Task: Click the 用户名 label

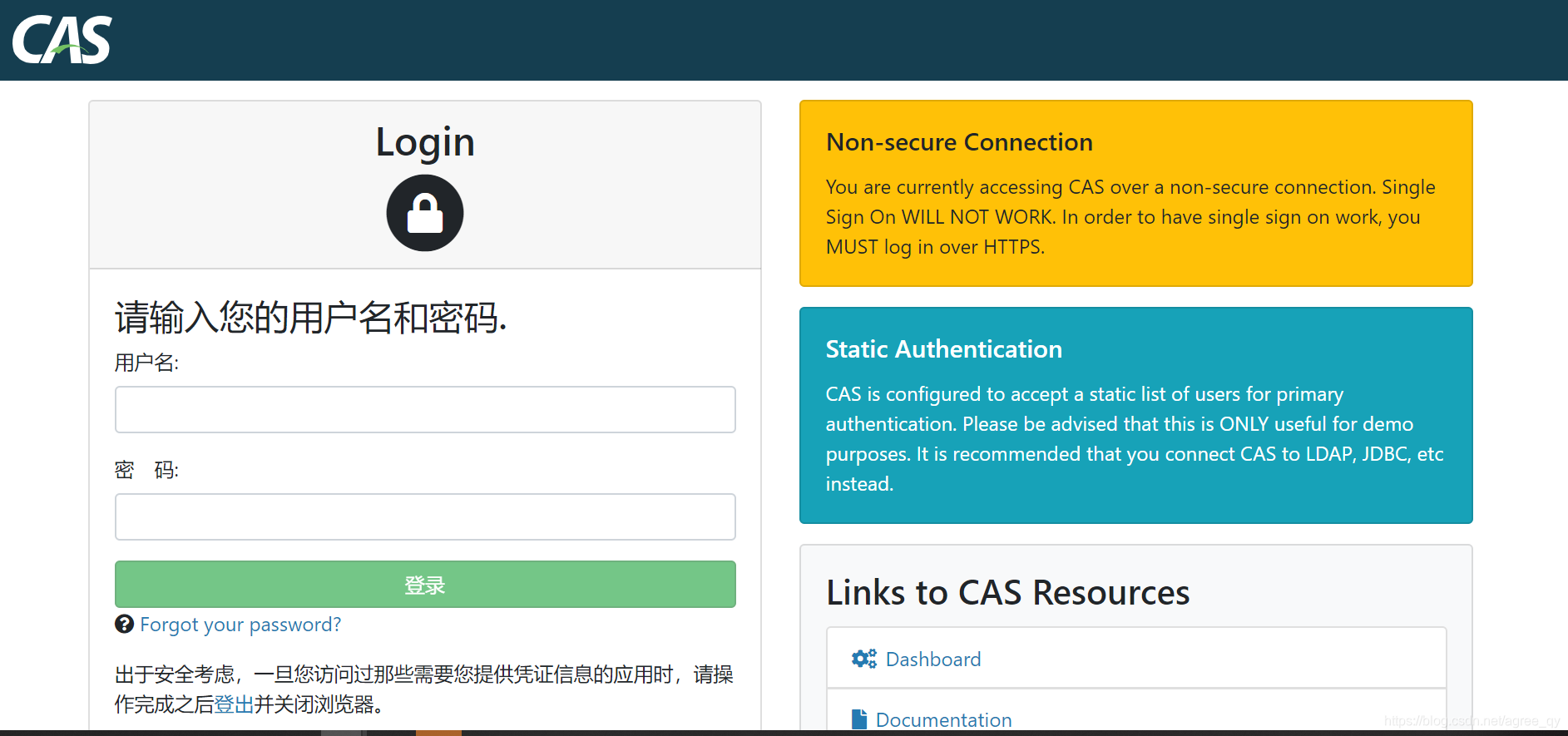Action: coord(146,363)
